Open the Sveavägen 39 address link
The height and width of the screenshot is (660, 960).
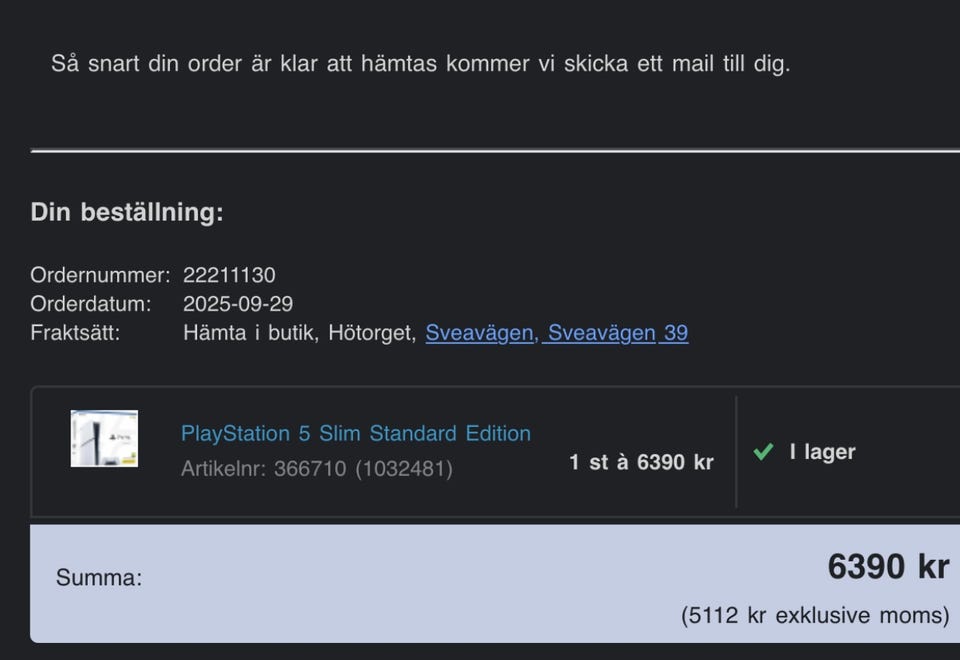(x=618, y=333)
